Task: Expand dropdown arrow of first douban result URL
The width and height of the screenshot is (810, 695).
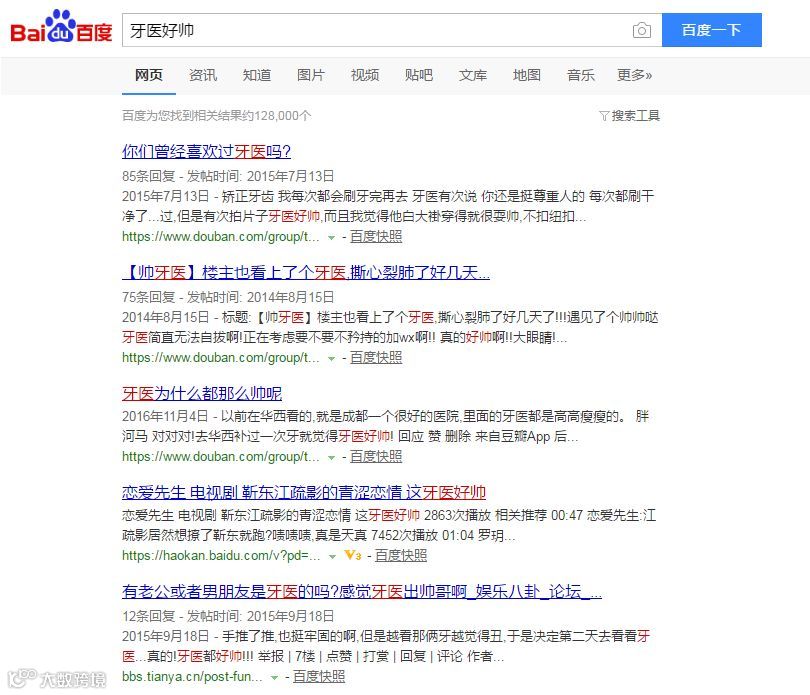Action: 331,238
